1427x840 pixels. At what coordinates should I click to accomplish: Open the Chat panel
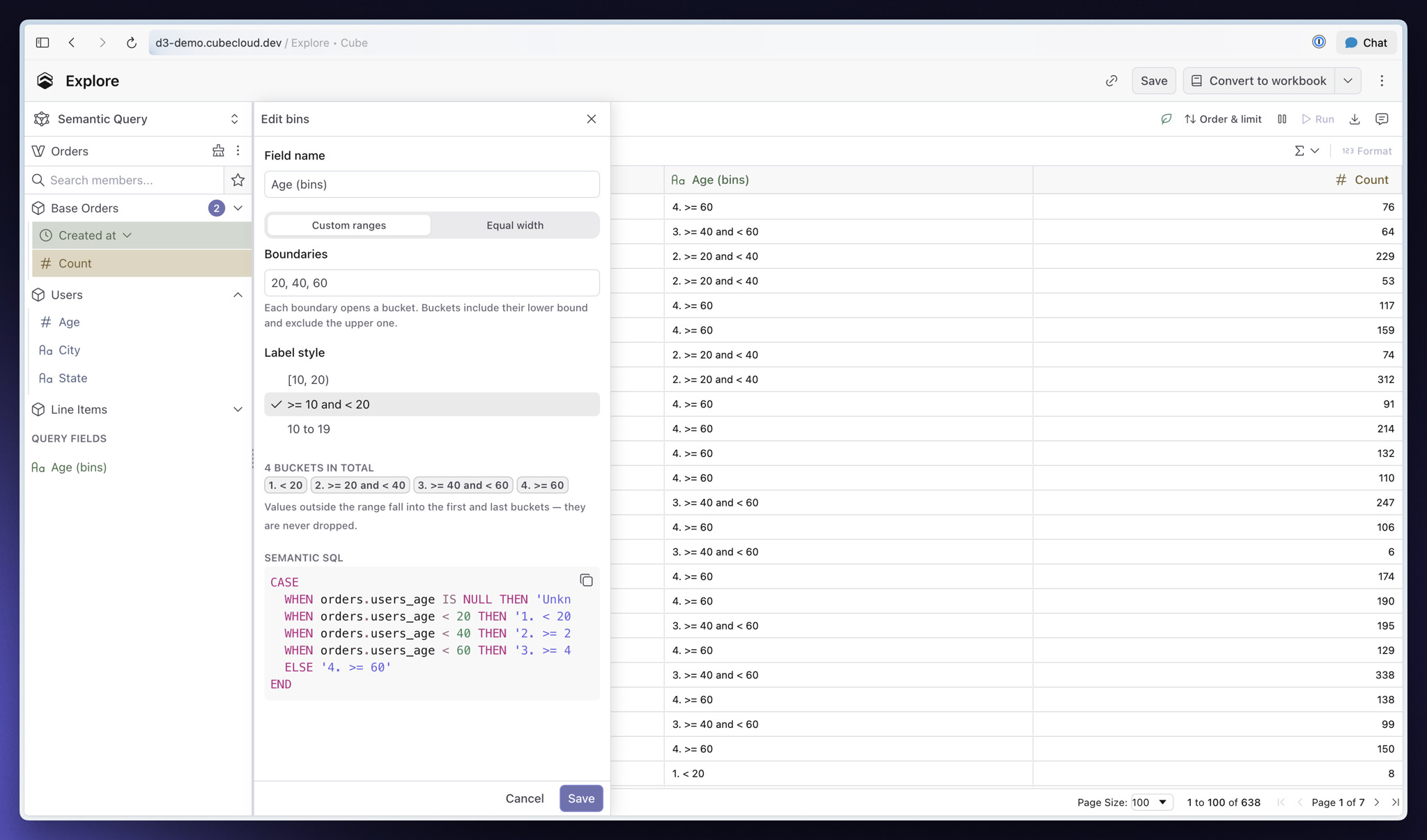(x=1366, y=42)
